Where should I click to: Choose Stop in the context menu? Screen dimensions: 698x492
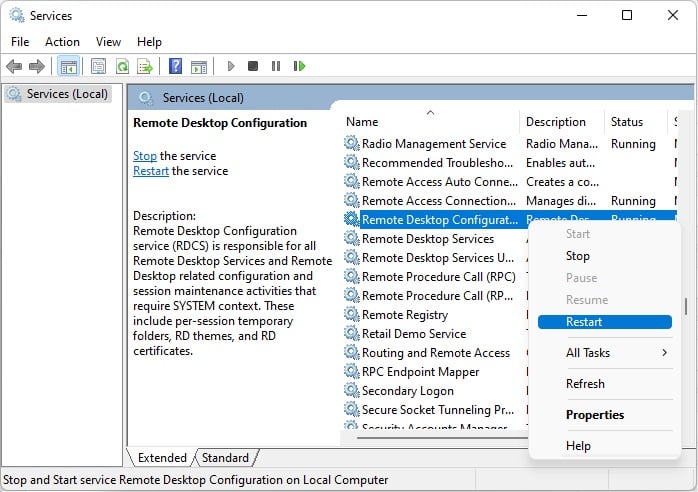click(x=604, y=256)
